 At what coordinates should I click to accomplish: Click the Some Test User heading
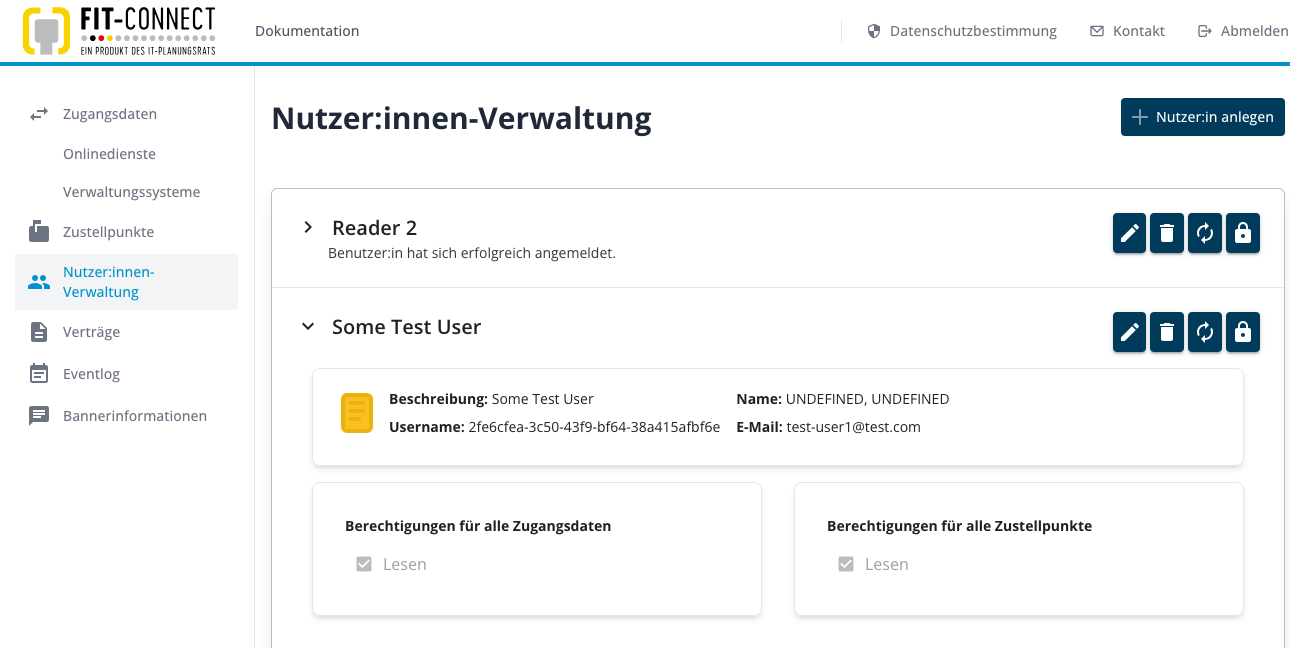406,327
